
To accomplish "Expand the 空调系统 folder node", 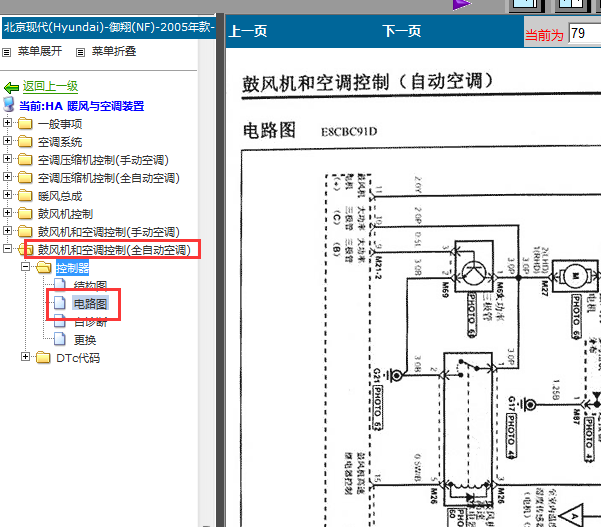I will [7, 140].
